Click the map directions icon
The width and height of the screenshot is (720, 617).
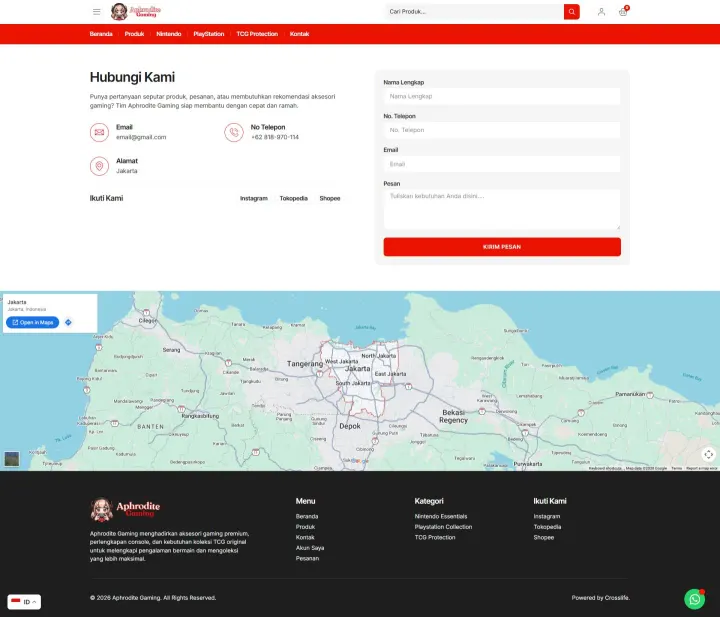pos(68,322)
